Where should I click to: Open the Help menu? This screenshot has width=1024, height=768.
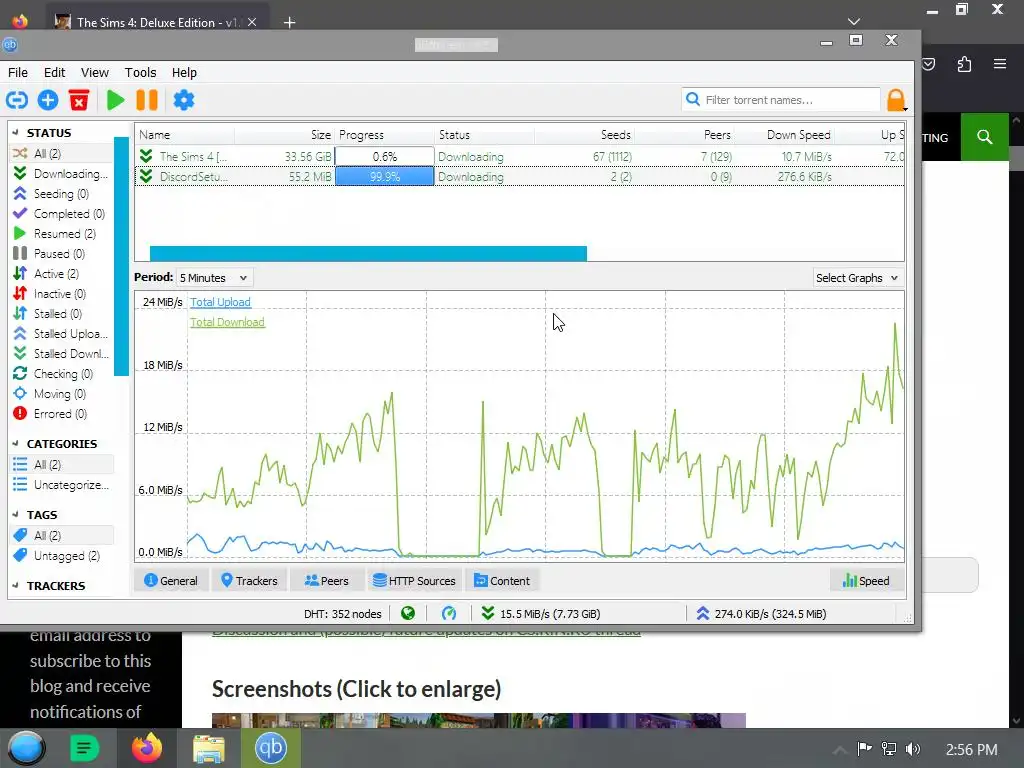point(184,72)
